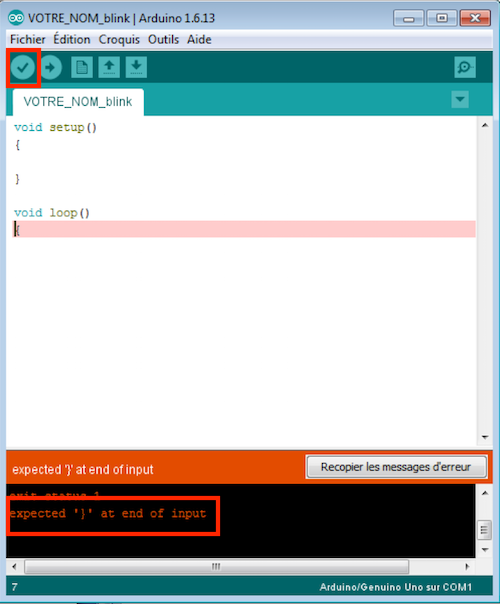Click the console scrollbar down arrow
The width and height of the screenshot is (500, 604).
pos(485,550)
